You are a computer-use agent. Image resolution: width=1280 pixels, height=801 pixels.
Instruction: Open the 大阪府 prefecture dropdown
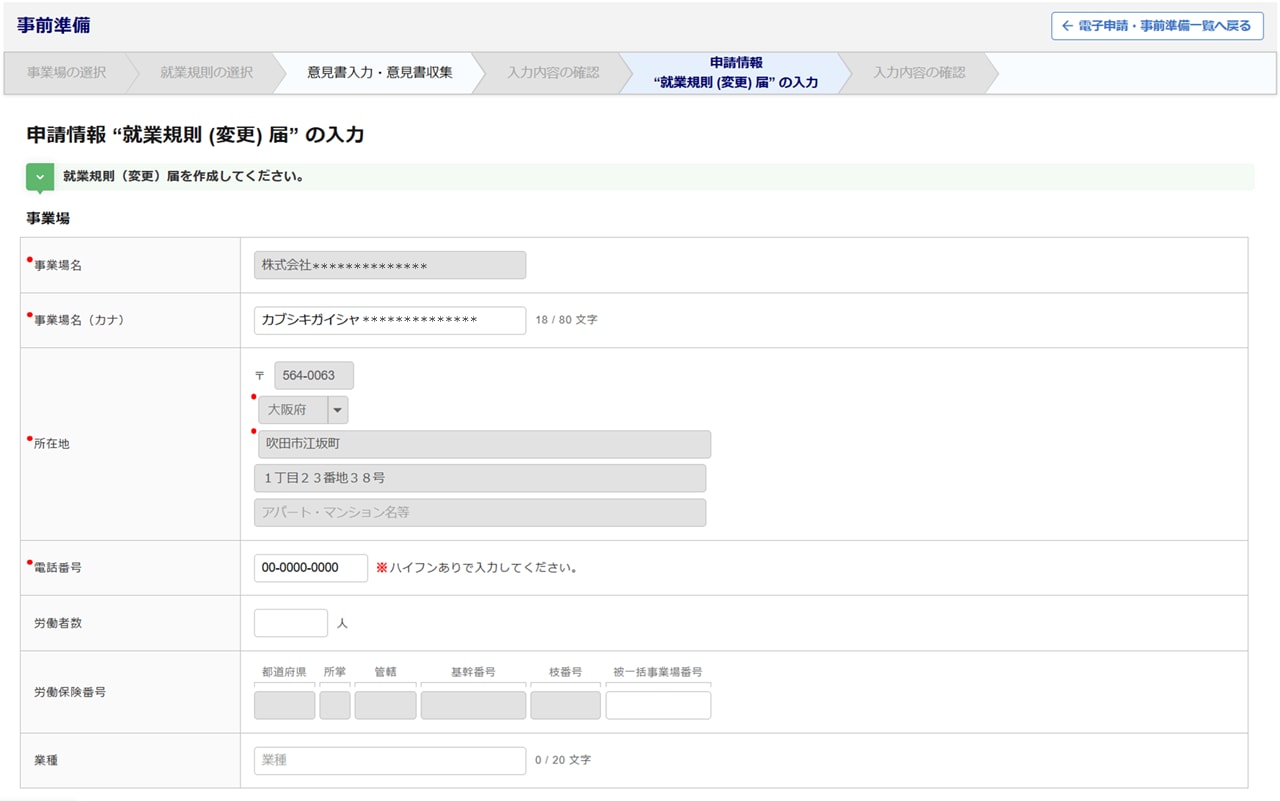pos(338,410)
